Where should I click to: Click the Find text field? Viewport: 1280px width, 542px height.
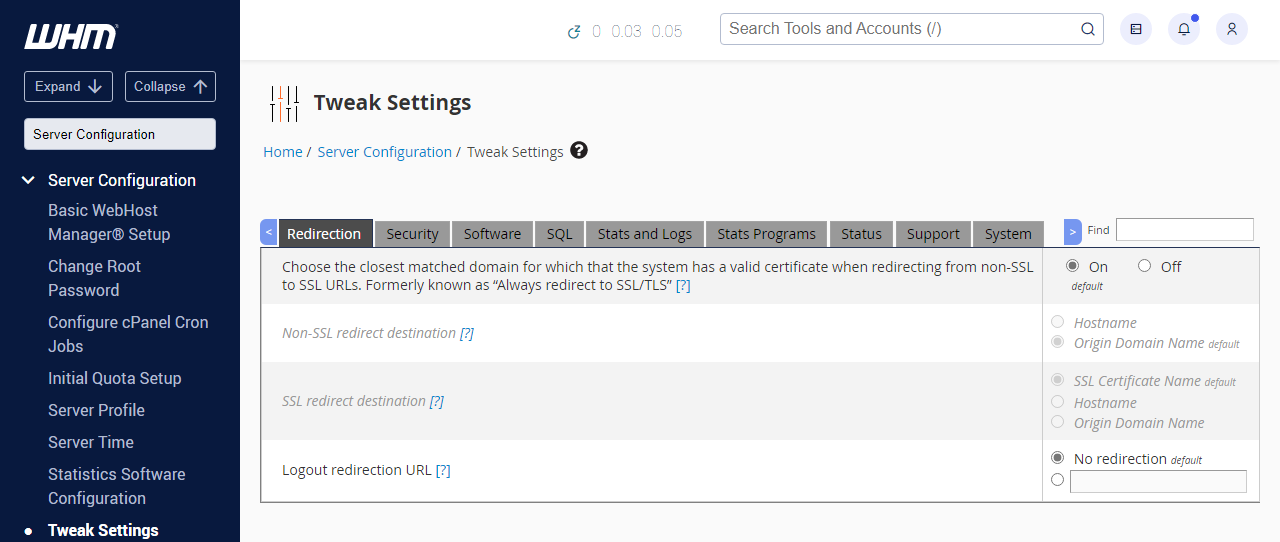pyautogui.click(x=1184, y=229)
